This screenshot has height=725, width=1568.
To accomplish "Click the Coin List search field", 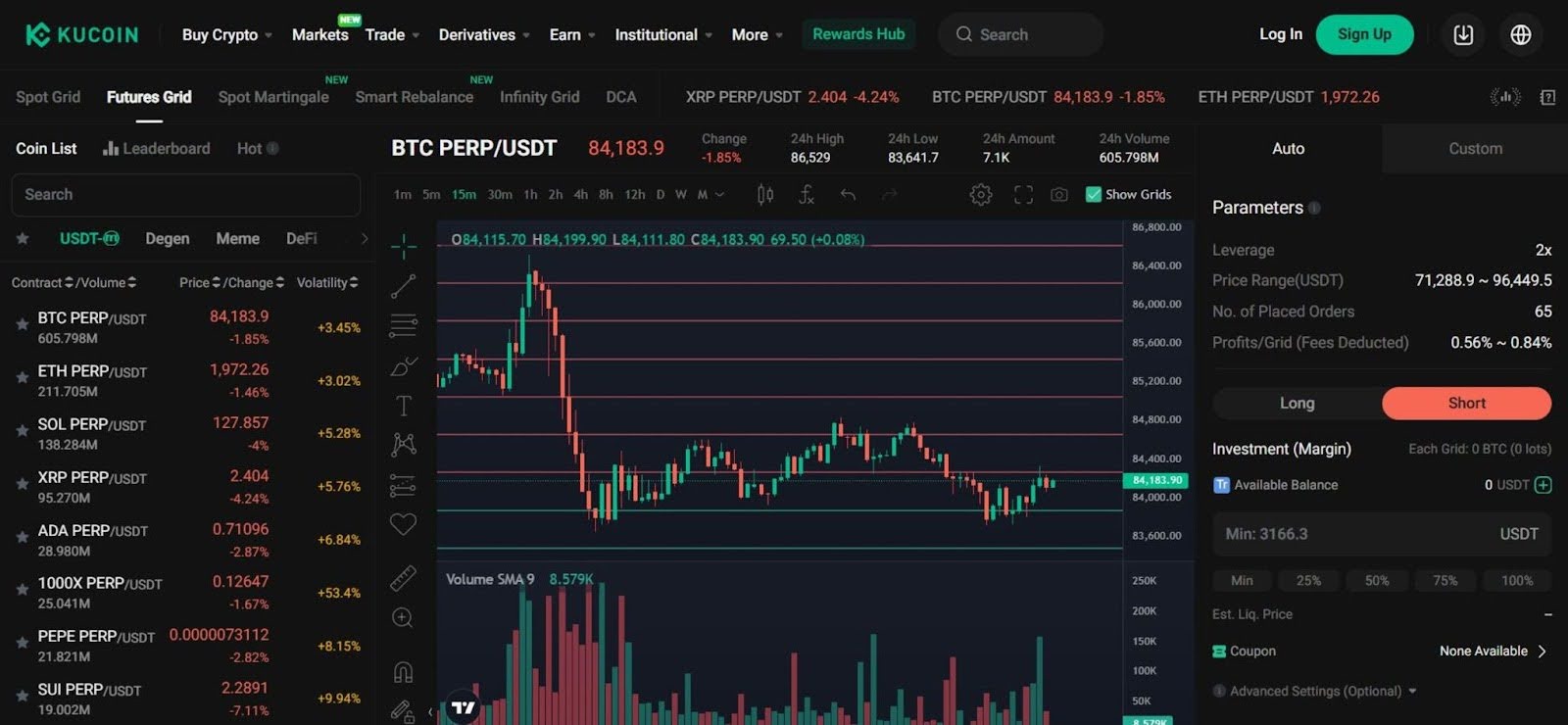I will coord(185,195).
